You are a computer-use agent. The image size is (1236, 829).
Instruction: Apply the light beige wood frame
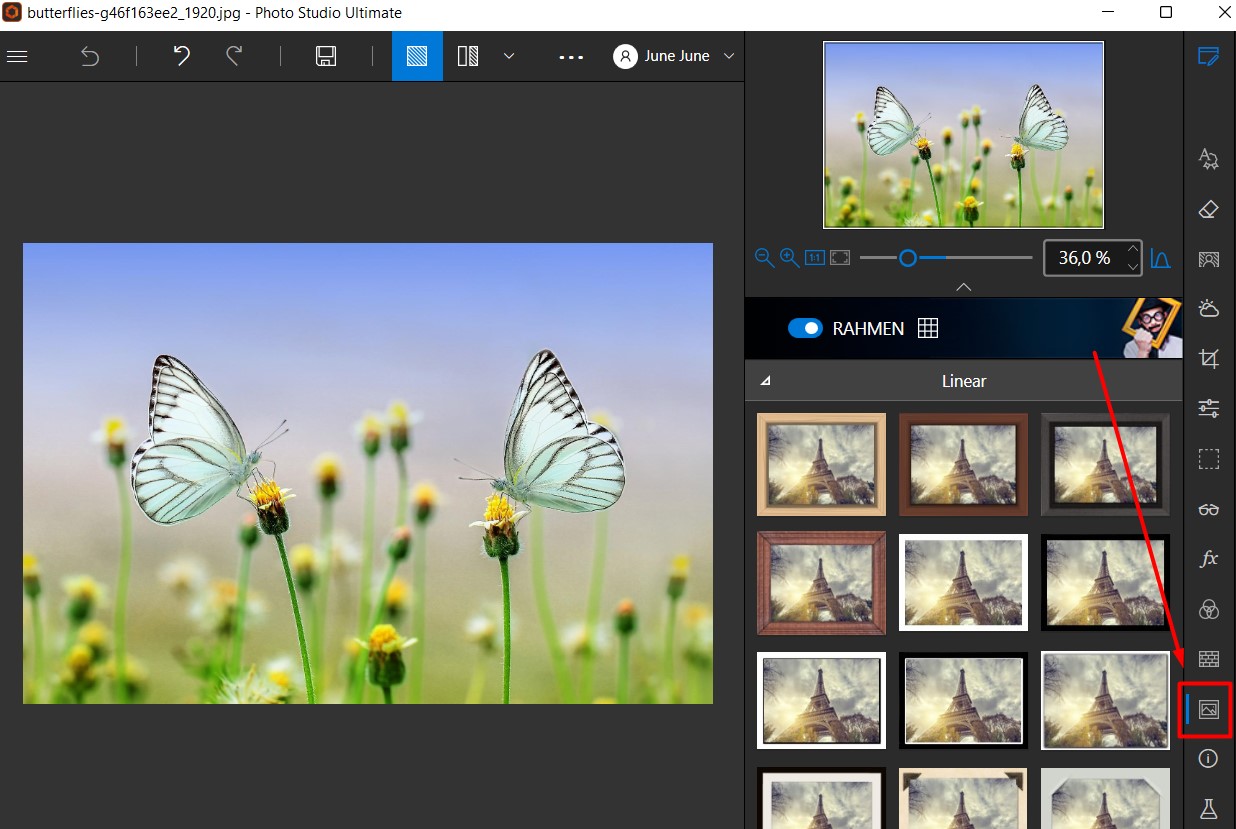821,464
